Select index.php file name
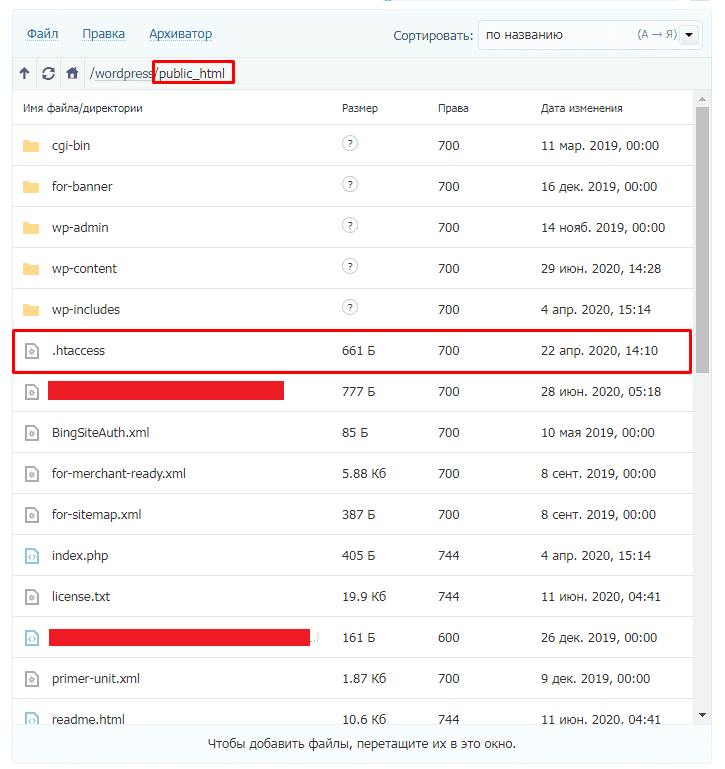The width and height of the screenshot is (725, 769). tap(80, 556)
